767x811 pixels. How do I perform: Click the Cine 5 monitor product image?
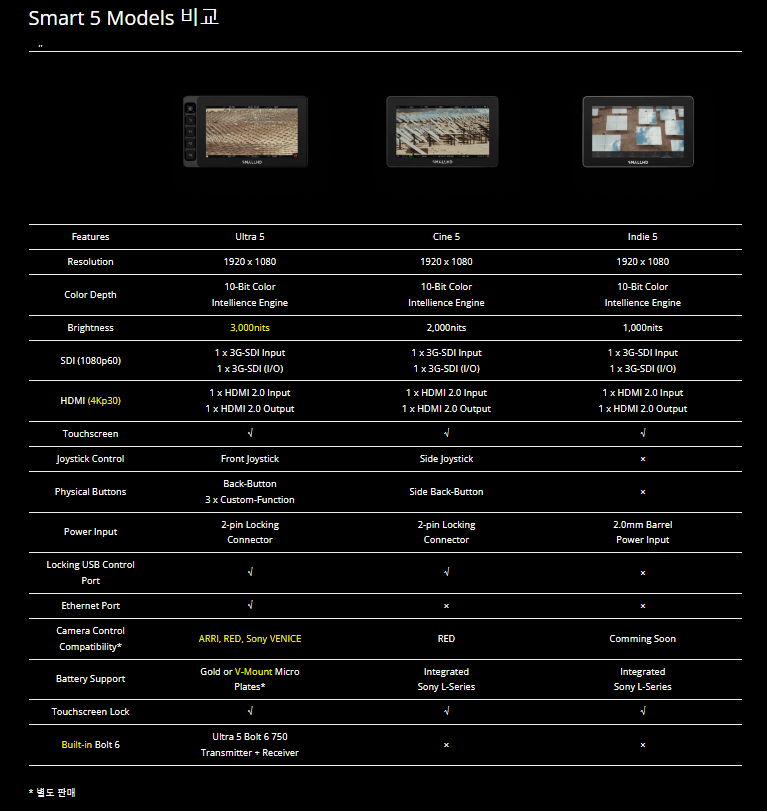click(442, 131)
